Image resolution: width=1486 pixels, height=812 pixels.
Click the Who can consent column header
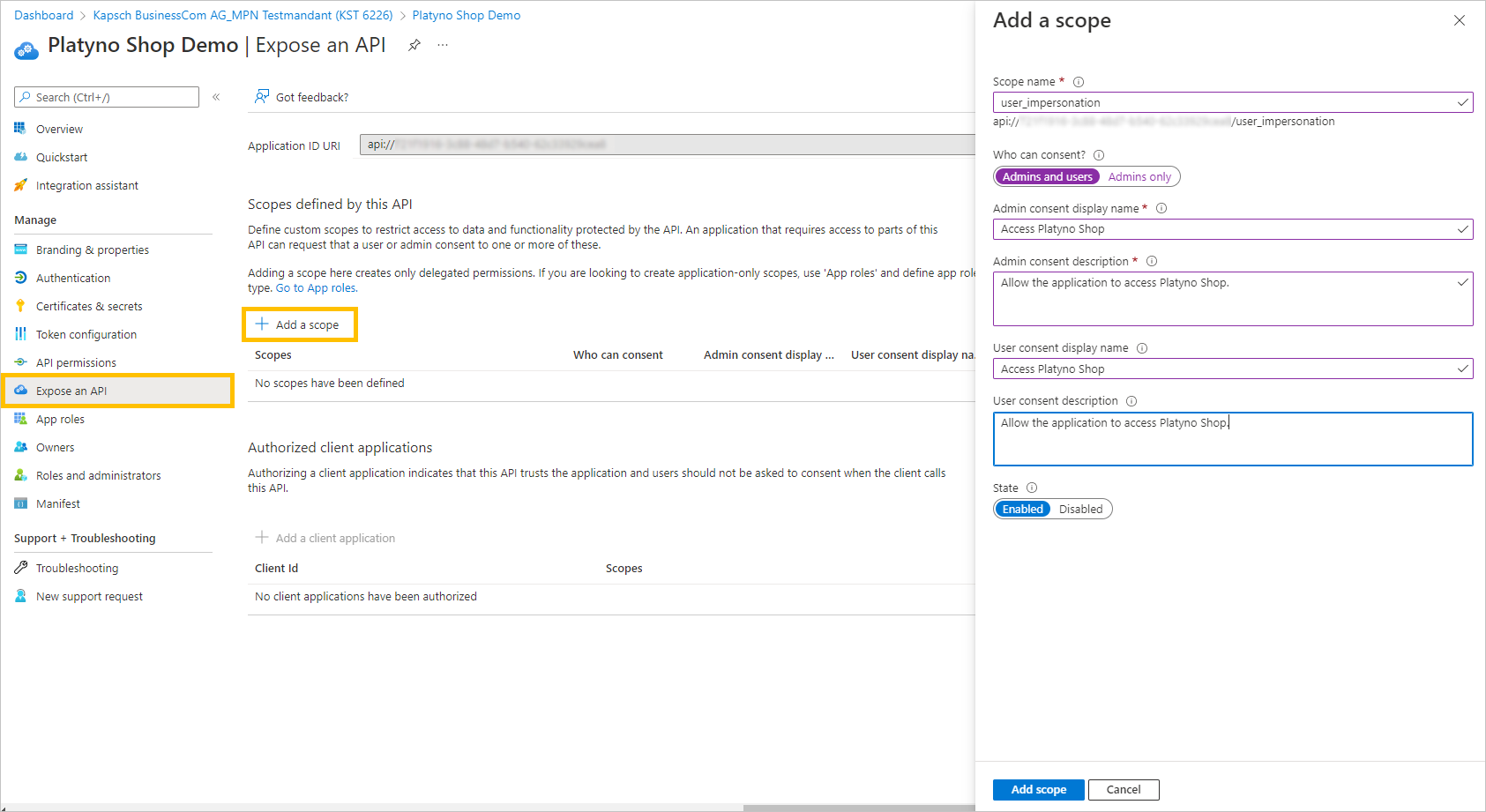(x=617, y=355)
